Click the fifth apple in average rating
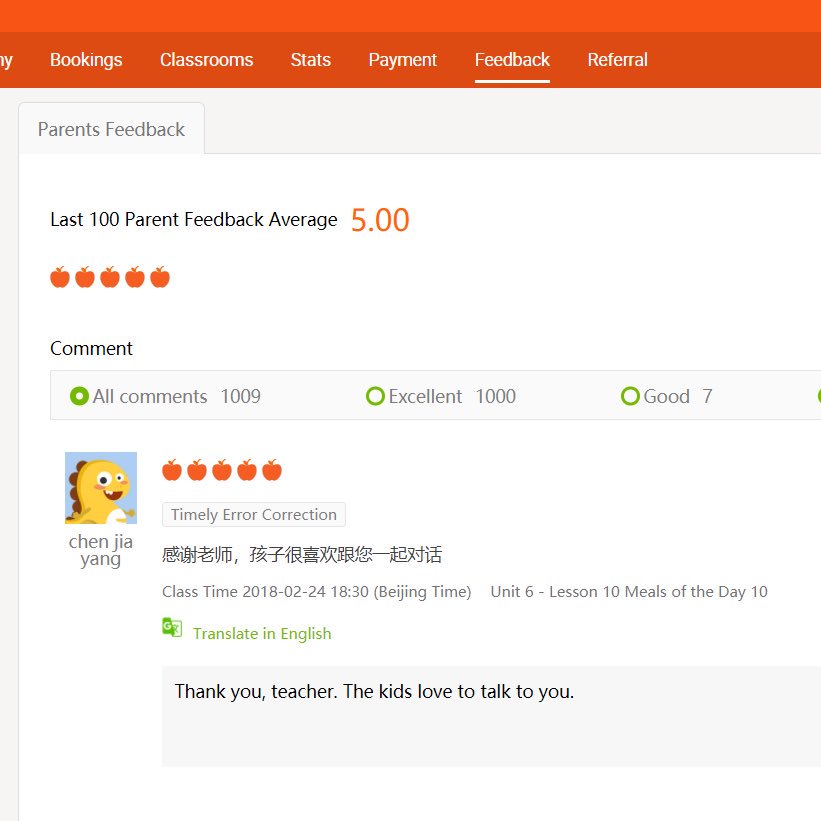The height and width of the screenshot is (821, 821). click(x=160, y=277)
